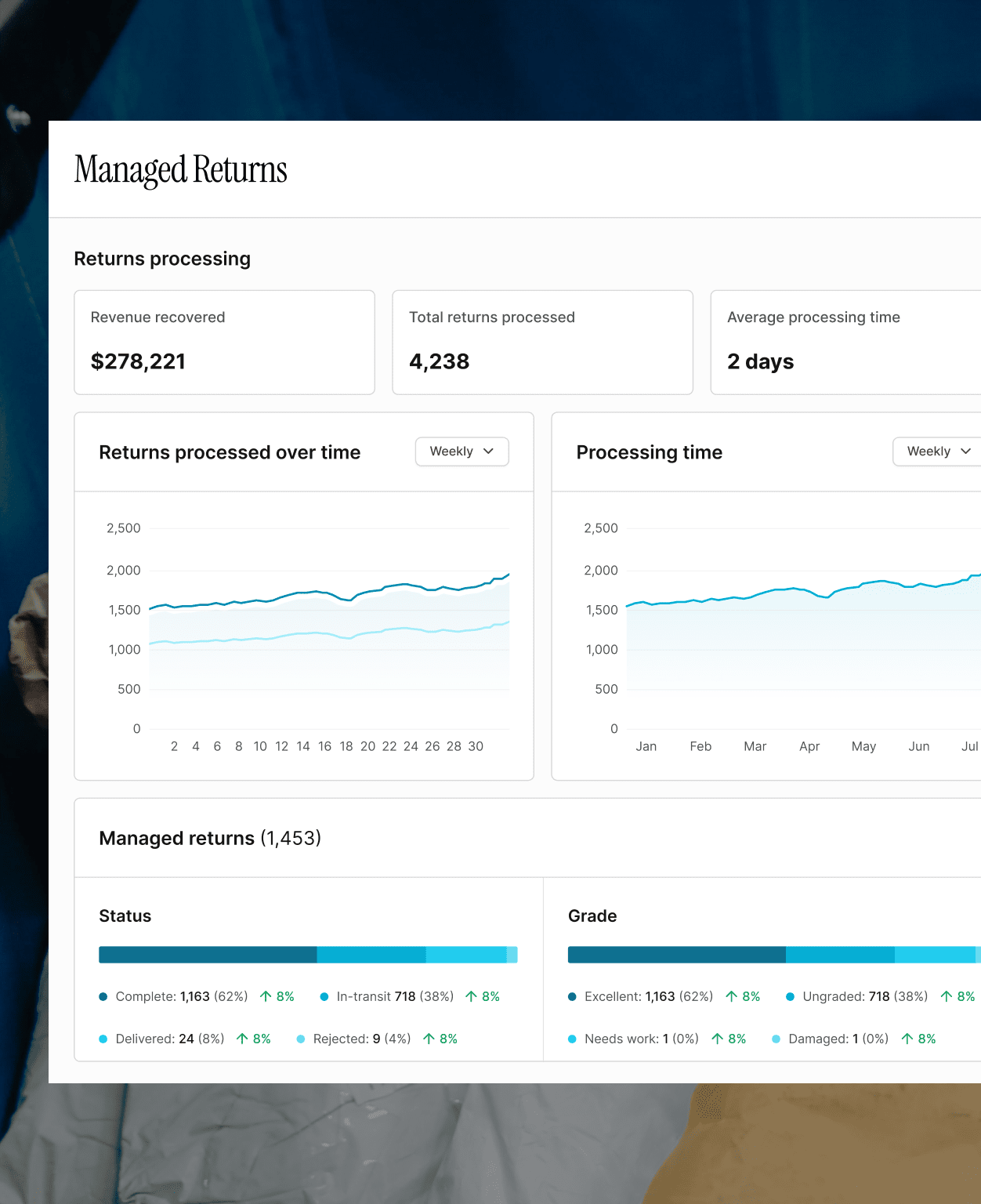This screenshot has height=1204, width=981.
Task: Click the Apr label on Processing time axis
Action: (x=809, y=746)
